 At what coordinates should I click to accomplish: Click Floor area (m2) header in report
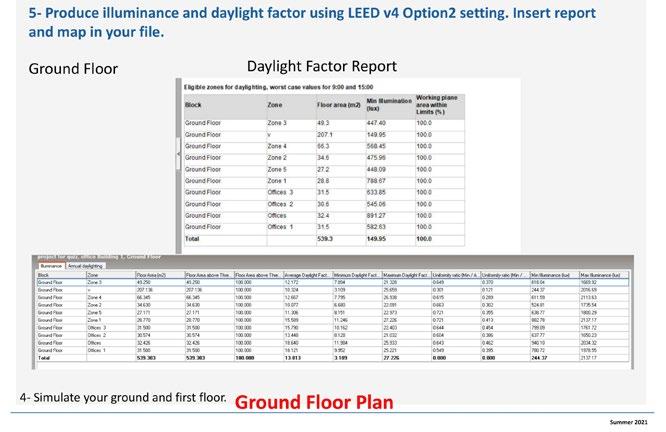[x=341, y=105]
